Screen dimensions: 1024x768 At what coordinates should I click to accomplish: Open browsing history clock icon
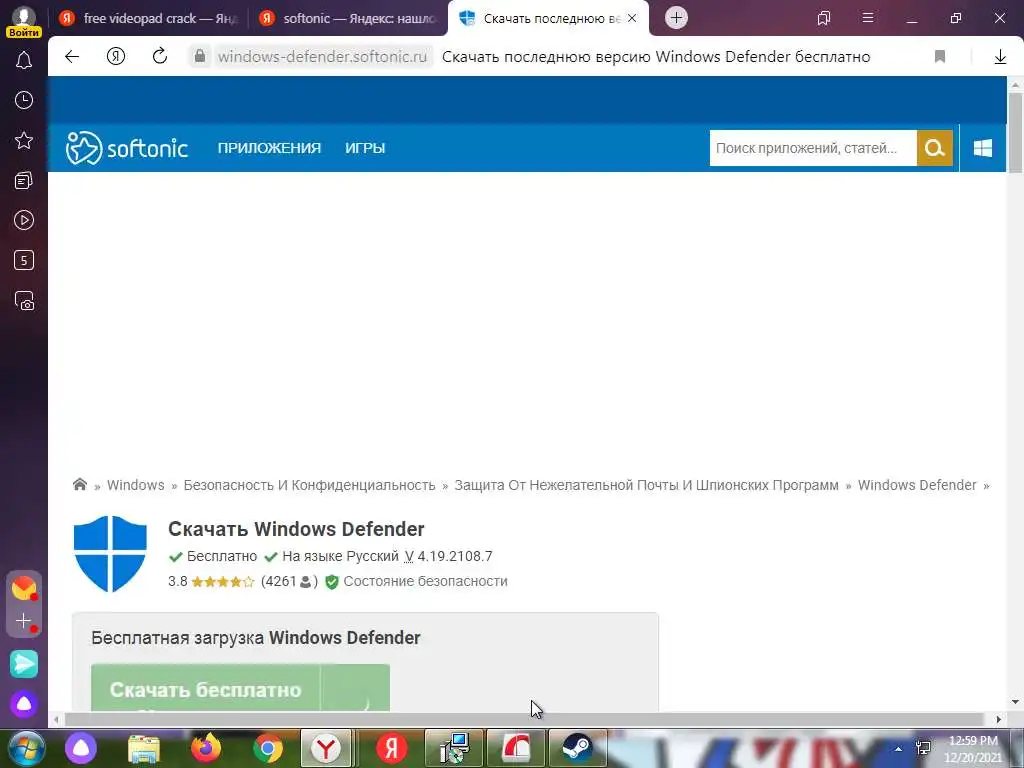tap(24, 100)
